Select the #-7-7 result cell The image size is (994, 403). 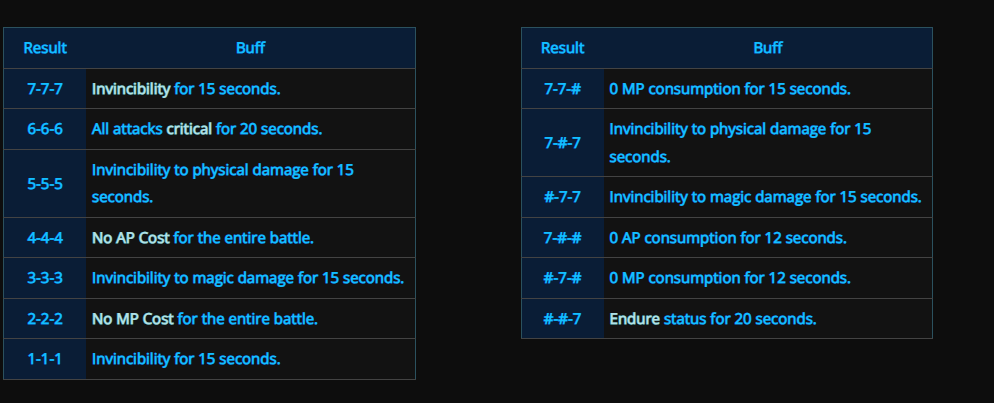562,197
